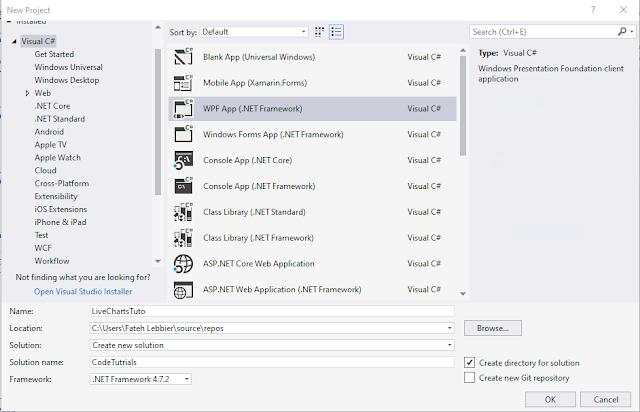Click the project Name input field
Screen dimensions: 640x412
pyautogui.click(x=270, y=311)
